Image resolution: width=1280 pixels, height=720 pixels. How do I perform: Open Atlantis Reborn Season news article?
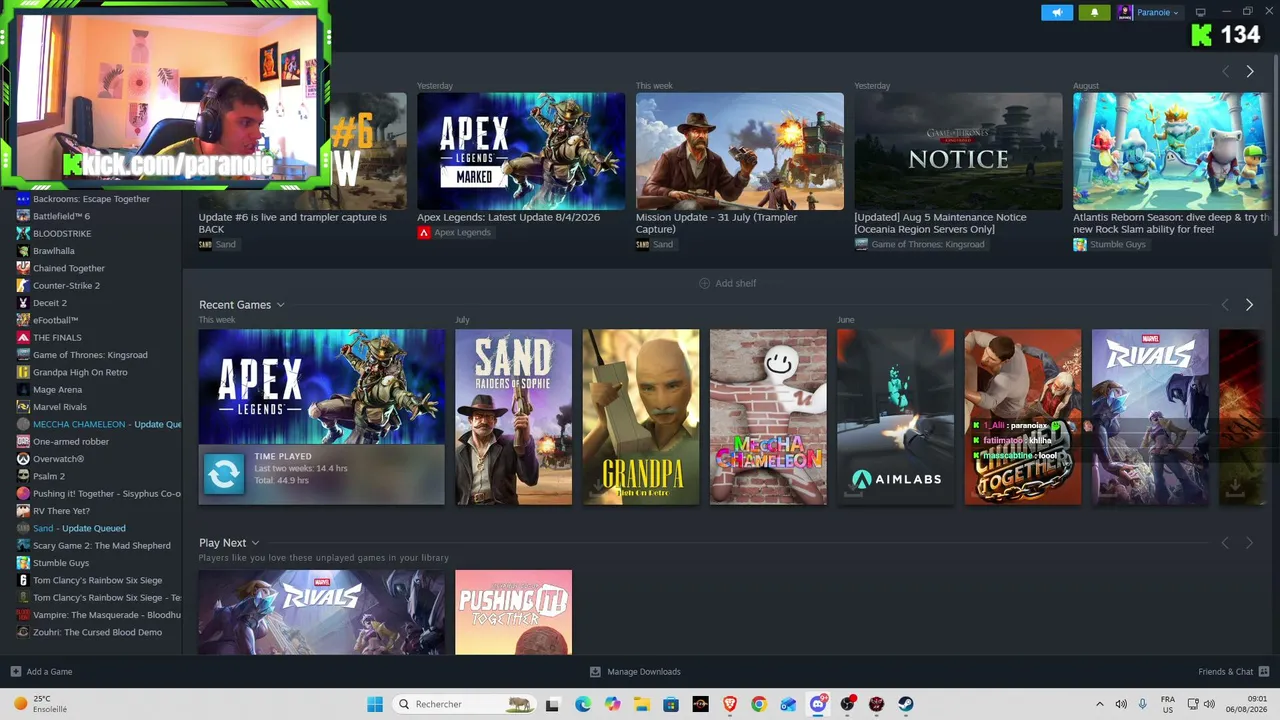1172,151
